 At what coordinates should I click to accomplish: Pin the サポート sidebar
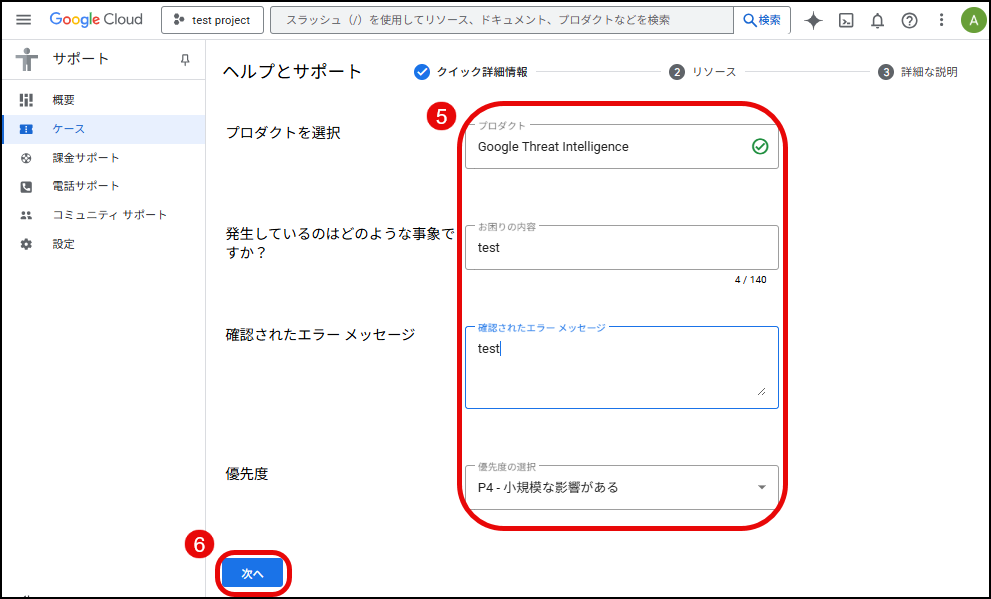185,60
